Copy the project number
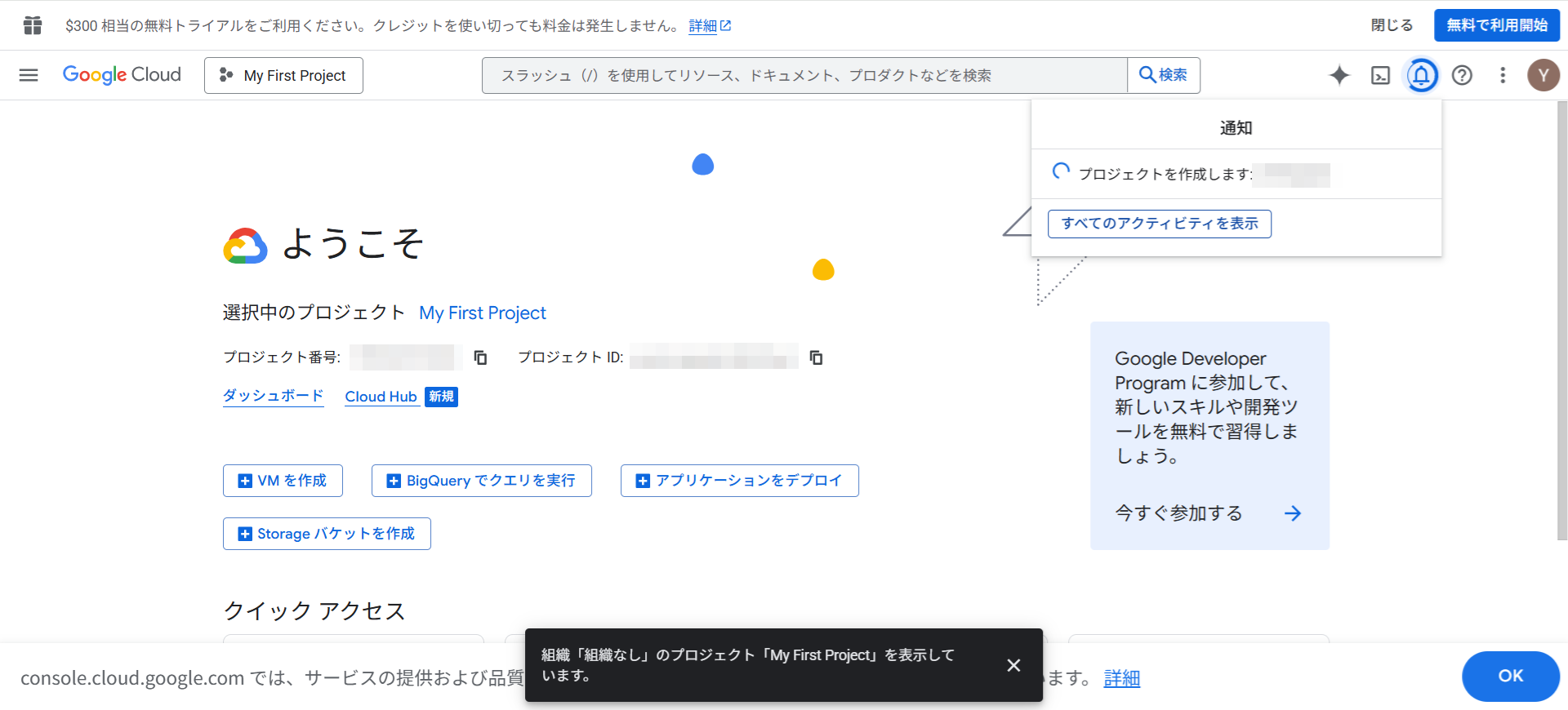The image size is (1568, 710). (x=481, y=357)
